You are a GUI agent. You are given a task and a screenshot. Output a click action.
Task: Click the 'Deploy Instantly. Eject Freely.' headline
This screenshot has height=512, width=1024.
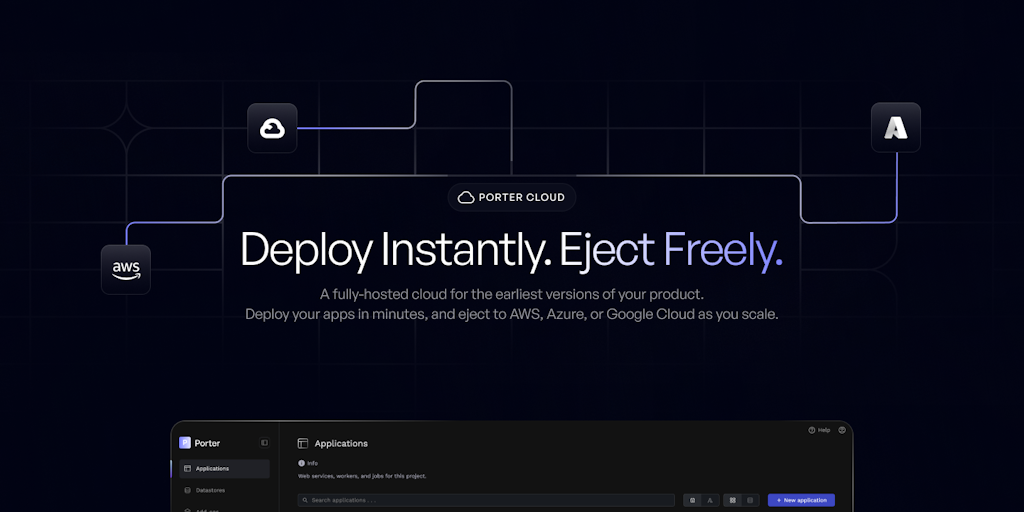[511, 250]
